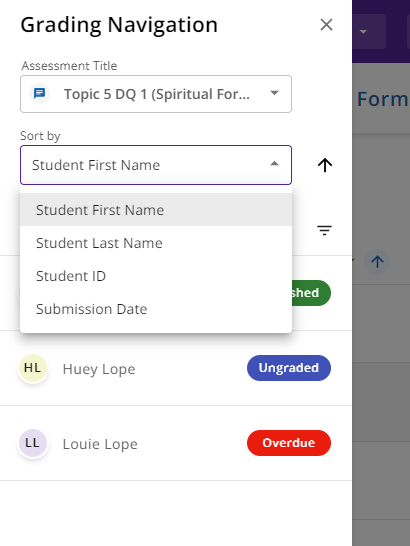Screen dimensions: 410x546
Task: Click the blue discussion icon in Assessment Title
Action: pos(39,94)
